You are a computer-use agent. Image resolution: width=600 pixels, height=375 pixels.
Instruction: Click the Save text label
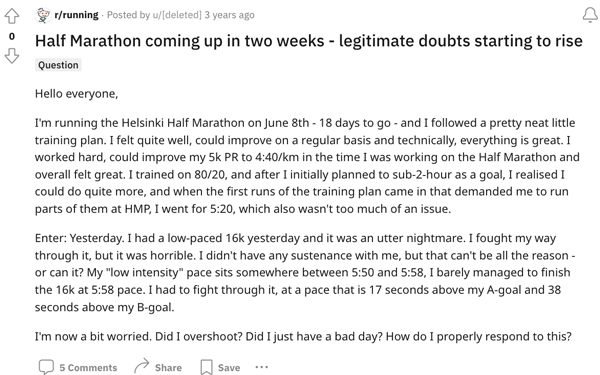coord(229,368)
